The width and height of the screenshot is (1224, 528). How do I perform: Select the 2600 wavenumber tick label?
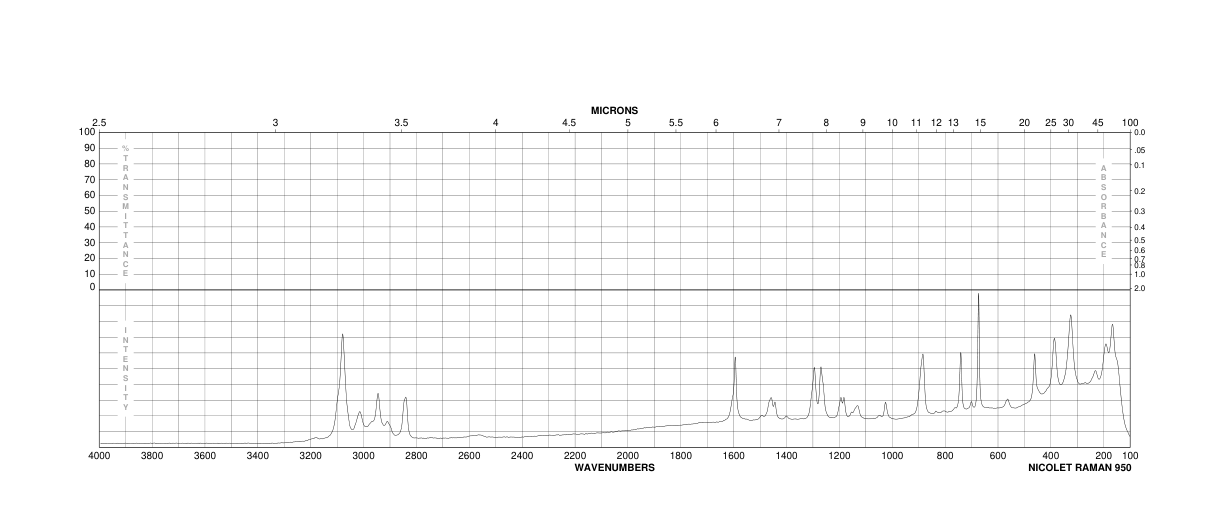tap(469, 456)
